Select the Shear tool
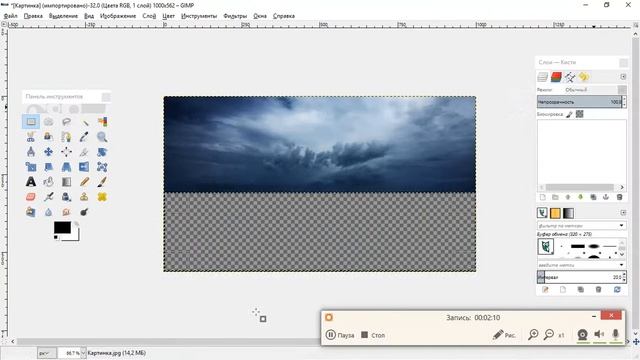Image resolution: width=640 pixels, height=360 pixels. [49, 167]
